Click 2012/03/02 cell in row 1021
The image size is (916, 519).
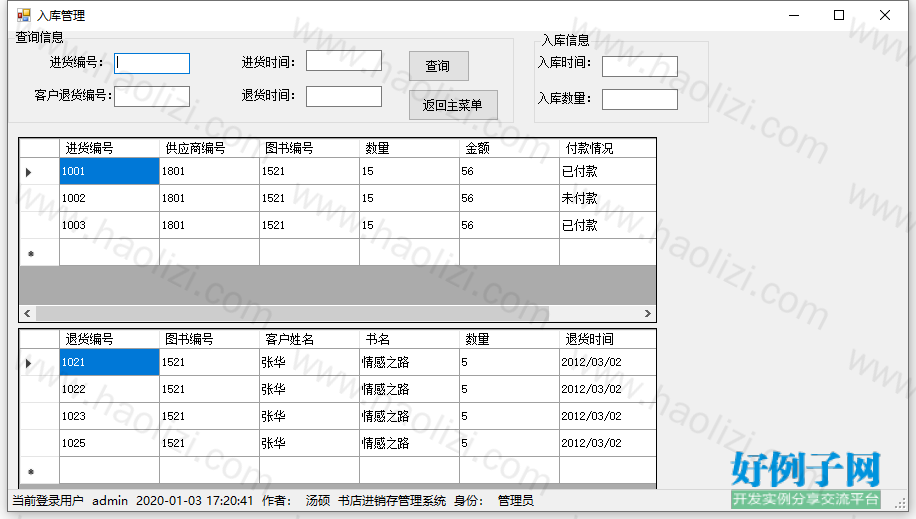[x=608, y=362]
